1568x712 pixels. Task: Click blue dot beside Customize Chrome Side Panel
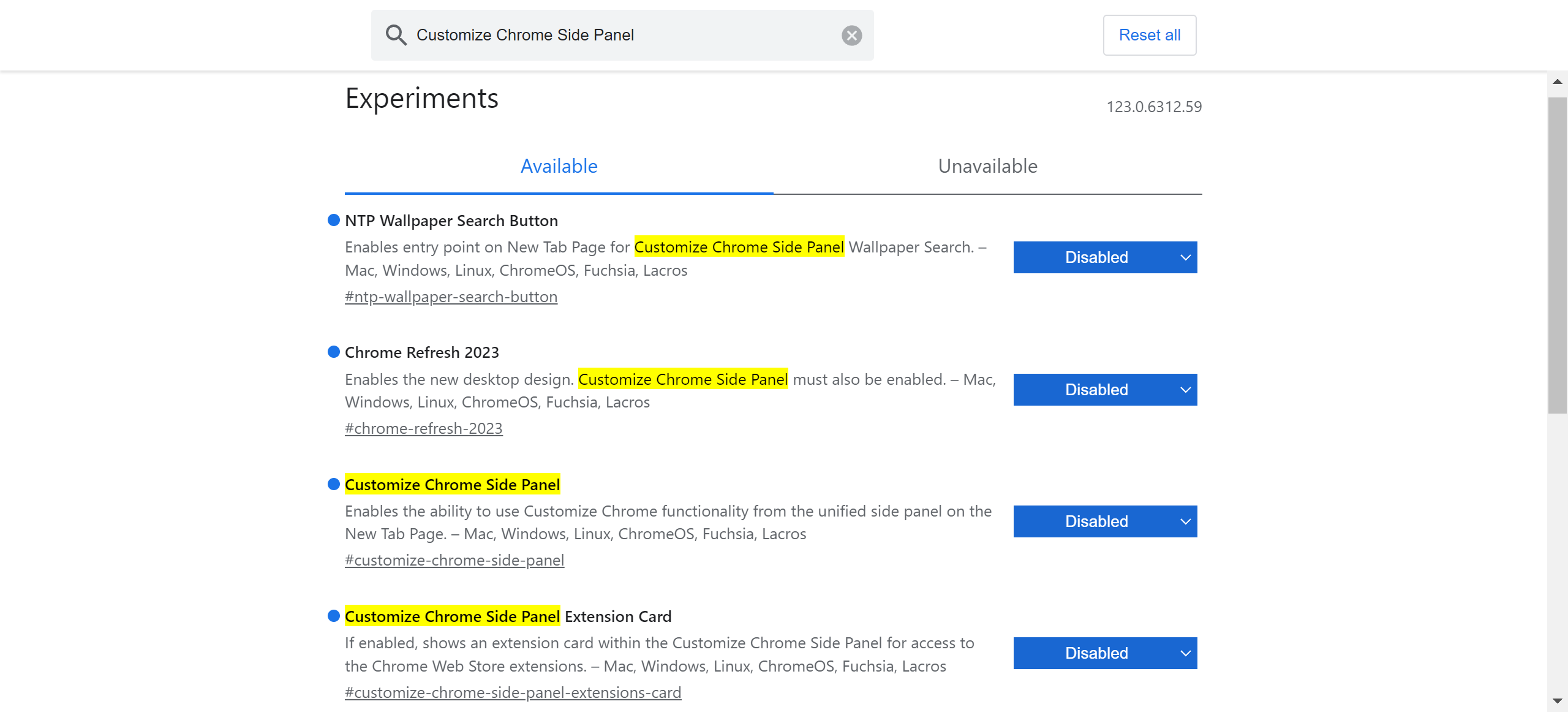(334, 484)
